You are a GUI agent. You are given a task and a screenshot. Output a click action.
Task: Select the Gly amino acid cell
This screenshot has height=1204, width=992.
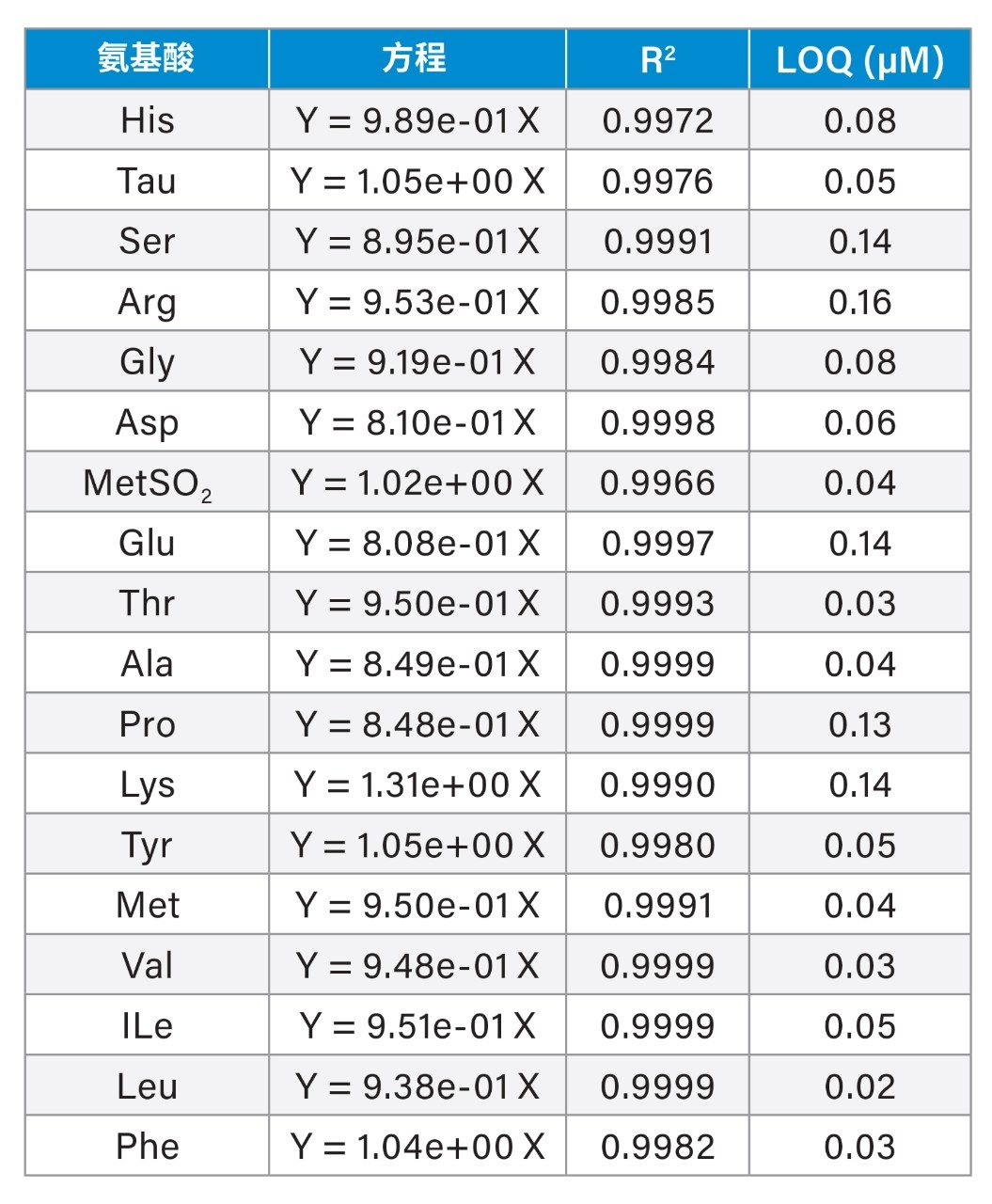tap(147, 362)
